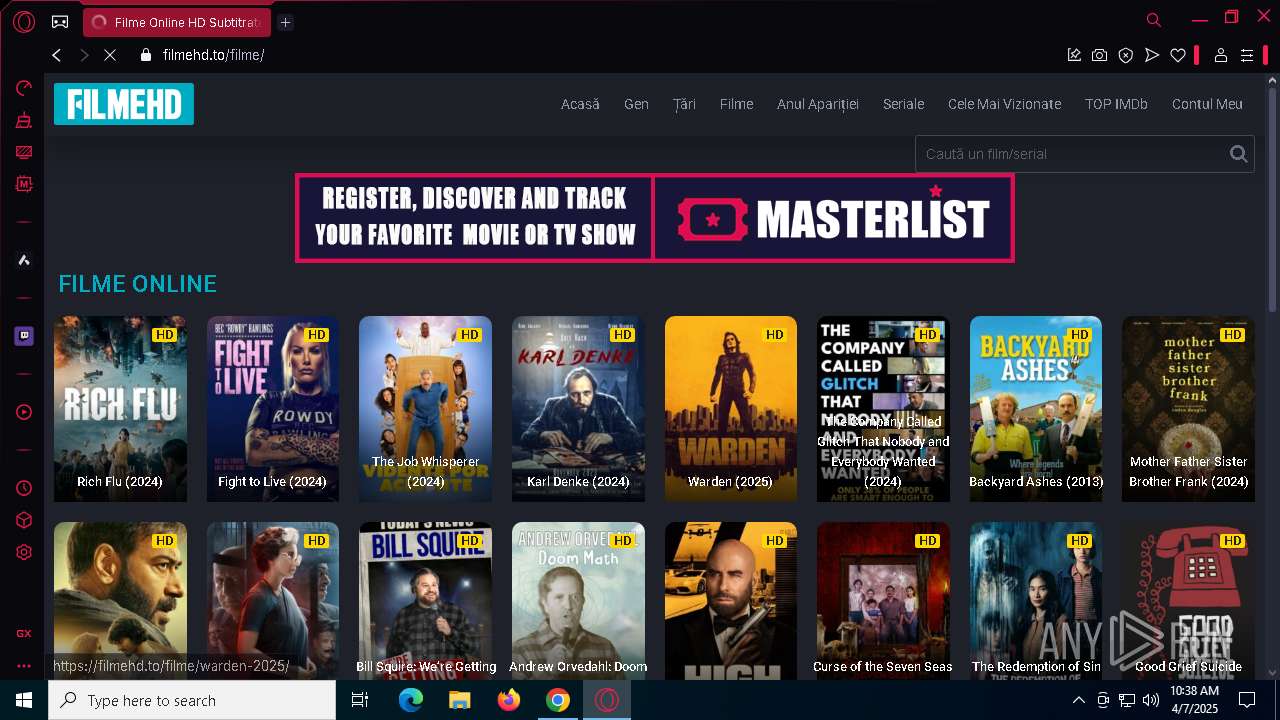
Task: Click the taskbar Type here to search box
Action: tap(192, 700)
